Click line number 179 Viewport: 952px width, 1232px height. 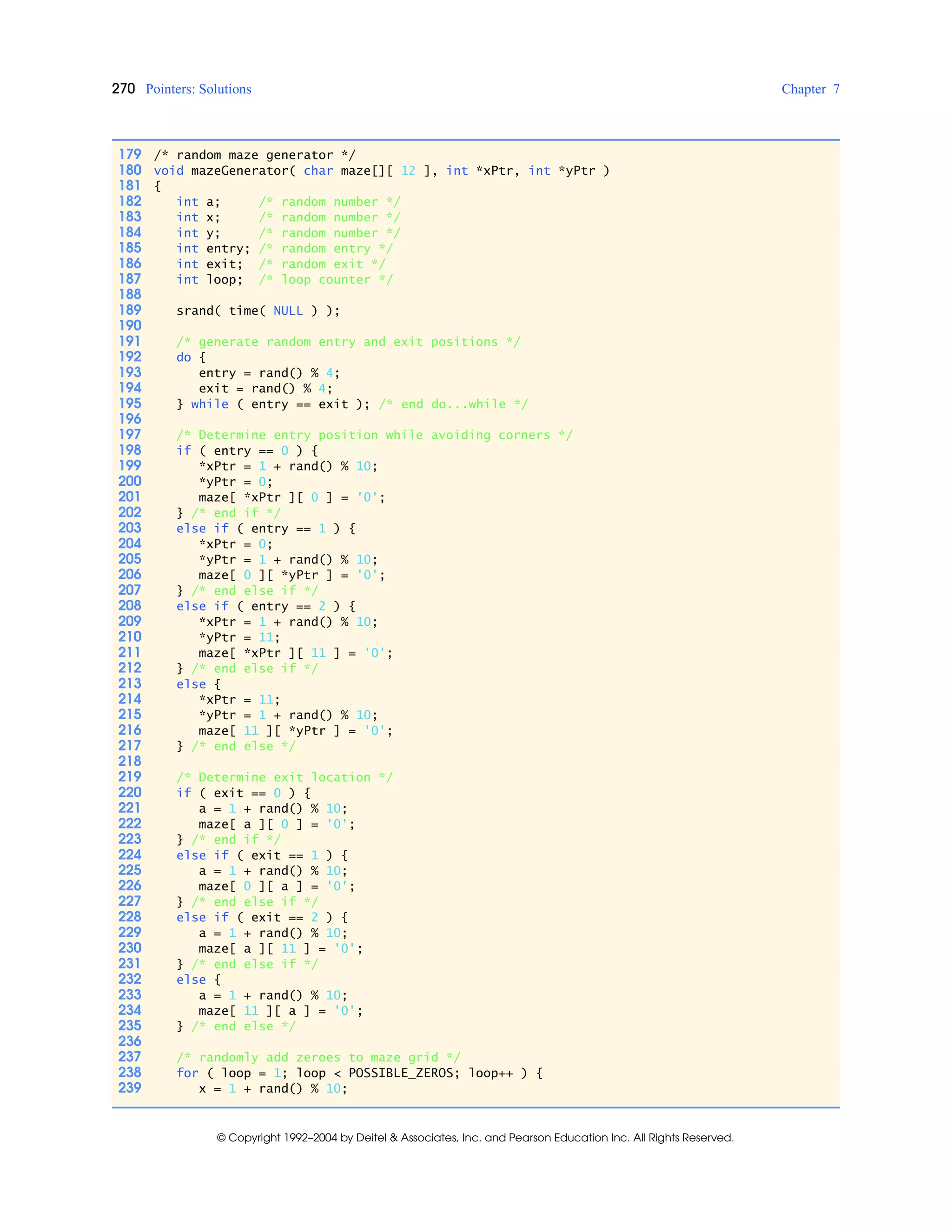coord(130,154)
